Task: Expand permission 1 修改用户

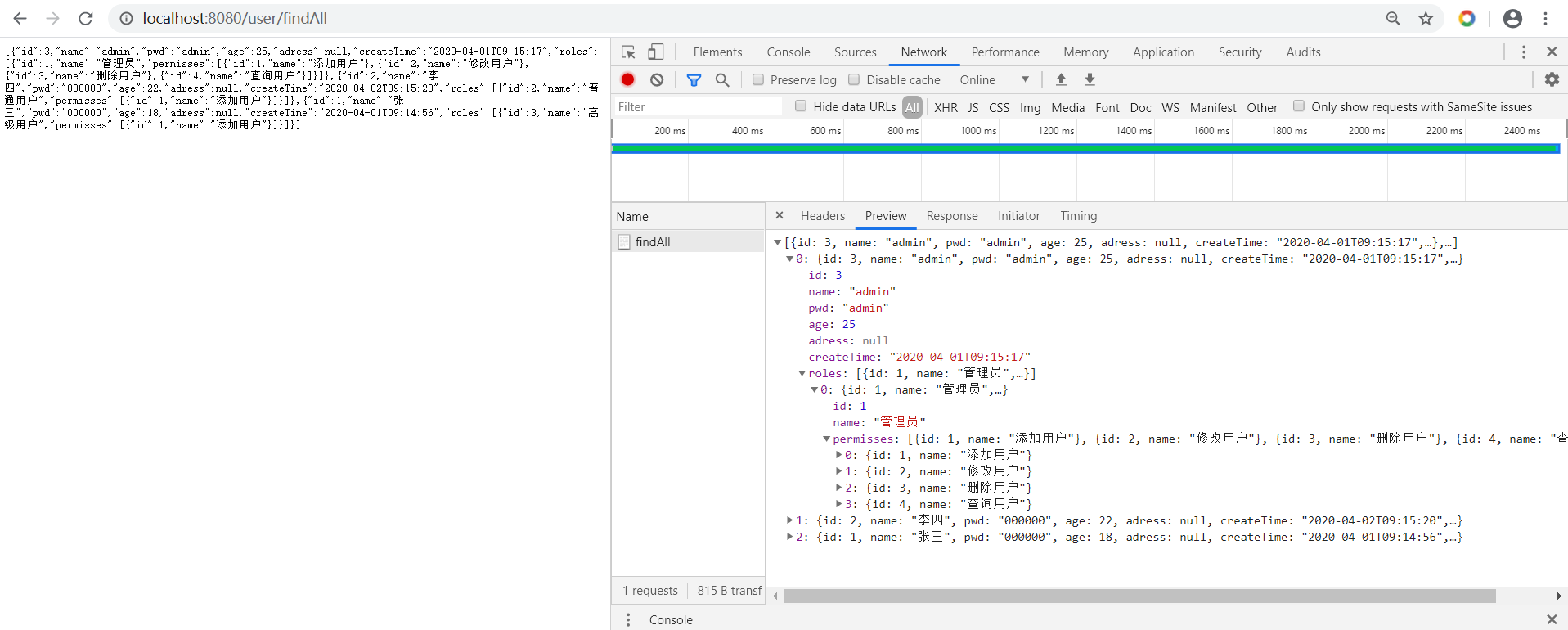Action: pos(839,471)
